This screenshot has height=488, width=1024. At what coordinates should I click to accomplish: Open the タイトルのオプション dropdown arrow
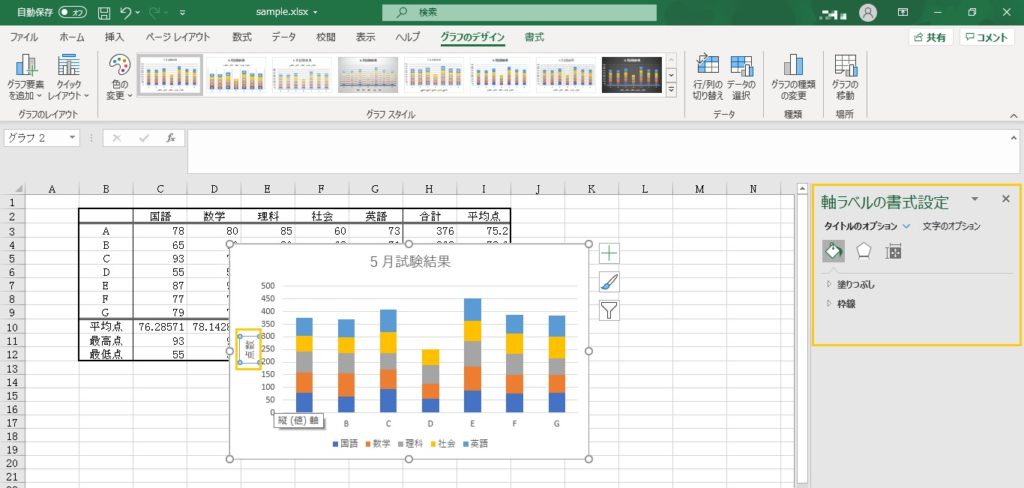pyautogui.click(x=906, y=227)
